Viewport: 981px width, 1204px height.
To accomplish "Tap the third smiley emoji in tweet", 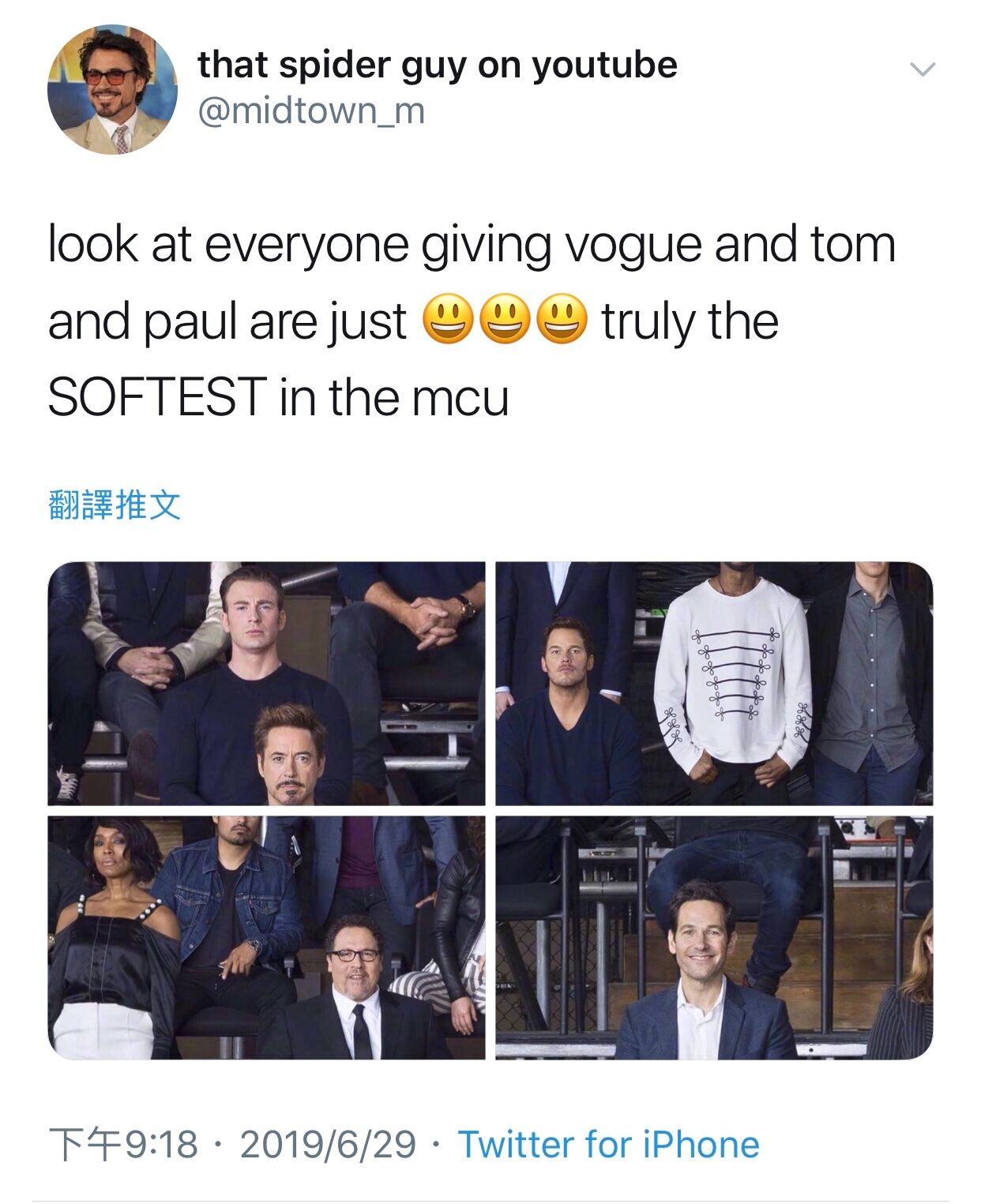I will pos(563,320).
